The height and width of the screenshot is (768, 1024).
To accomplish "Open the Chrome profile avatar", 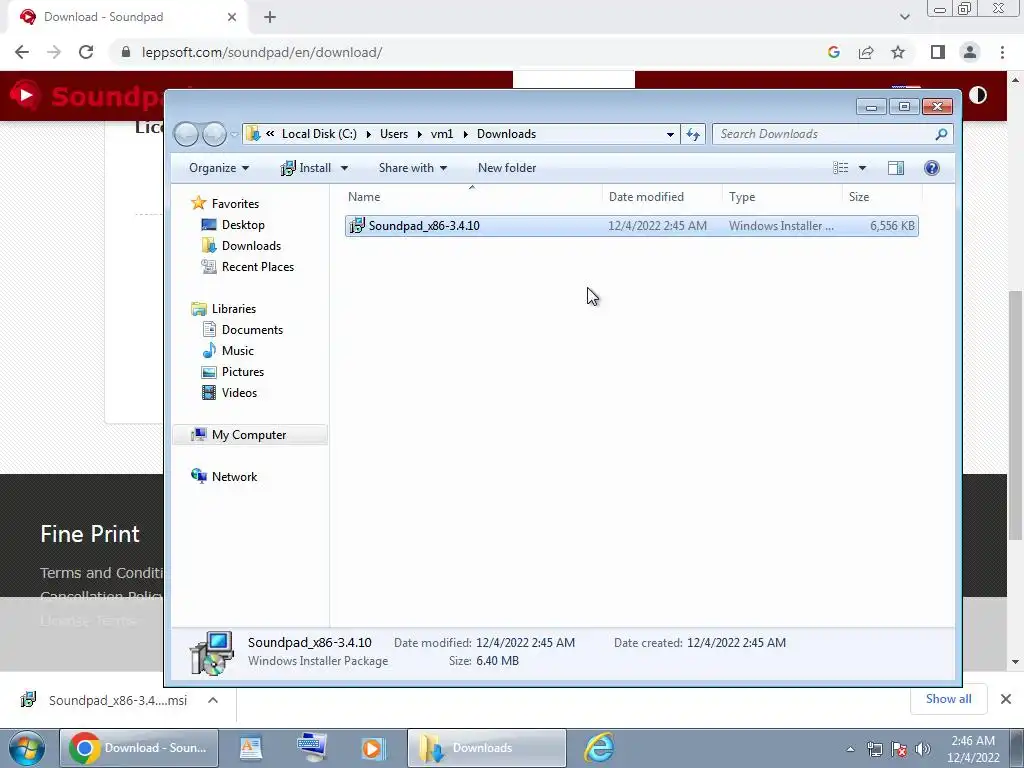I will click(x=970, y=52).
